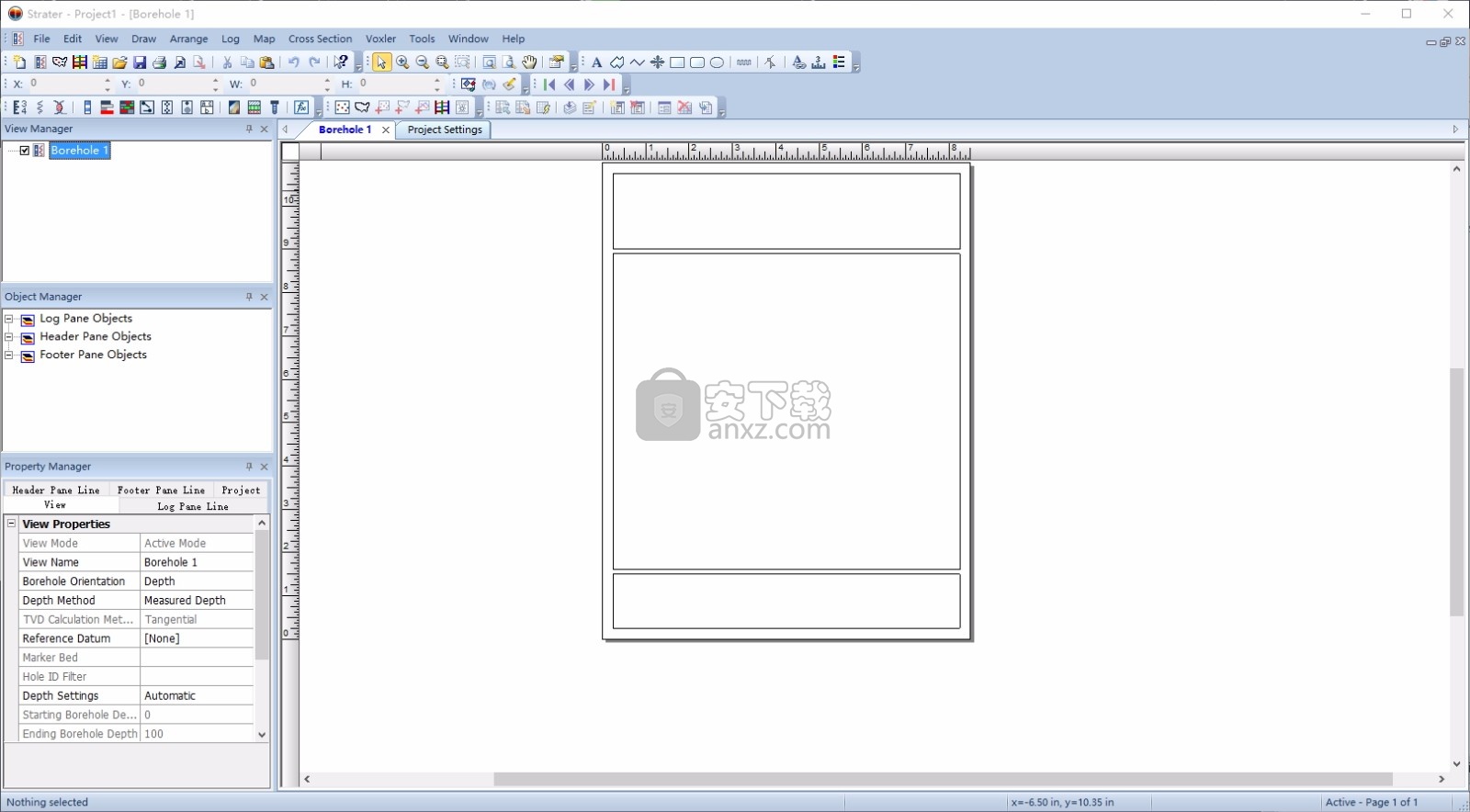Click the Legend icon in the draw toolbar

pyautogui.click(x=839, y=62)
